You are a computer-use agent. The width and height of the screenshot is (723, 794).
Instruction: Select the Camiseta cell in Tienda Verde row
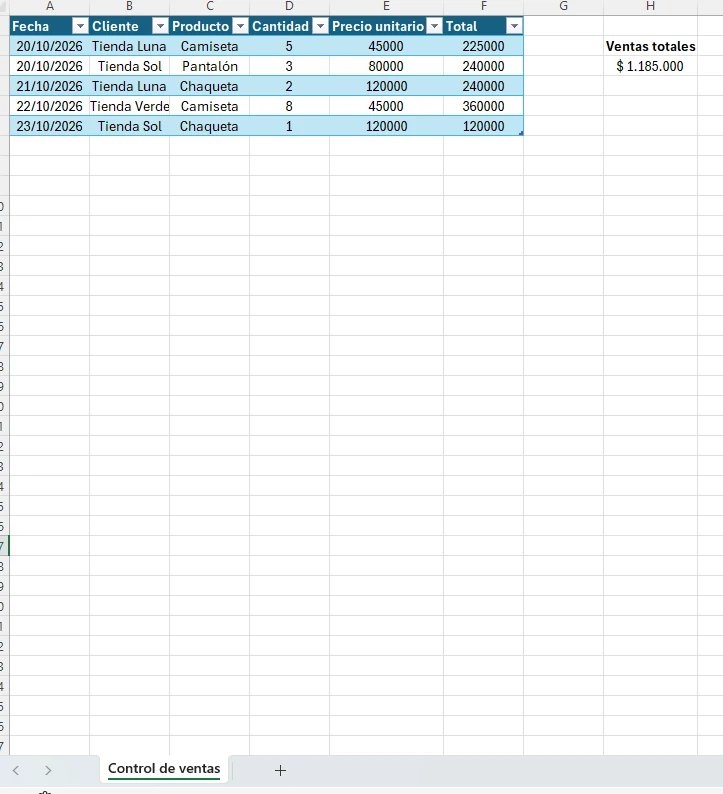click(x=210, y=106)
